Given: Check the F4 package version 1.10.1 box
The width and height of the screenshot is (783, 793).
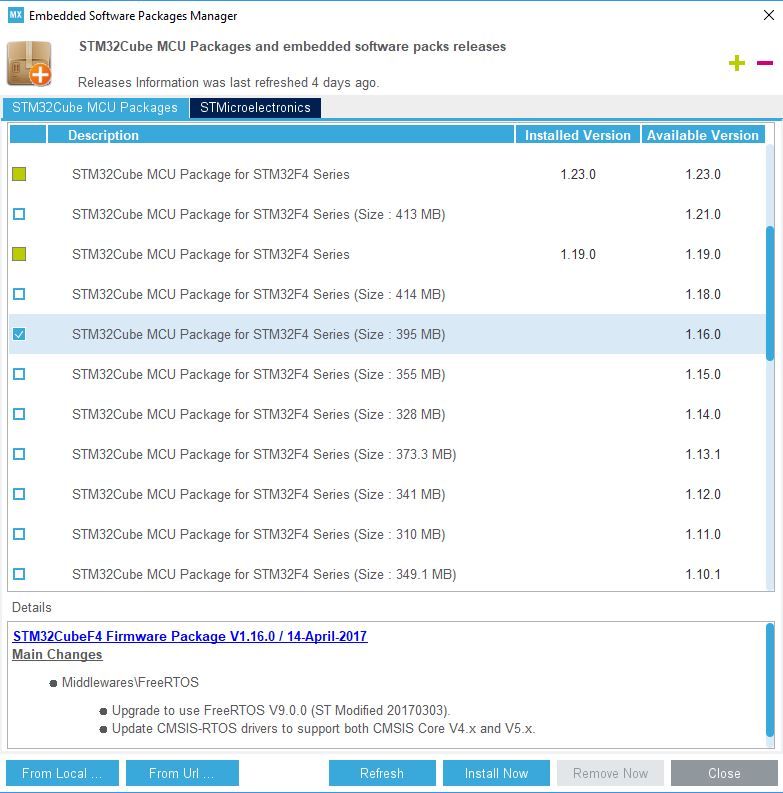Looking at the screenshot, I should pyautogui.click(x=19, y=574).
